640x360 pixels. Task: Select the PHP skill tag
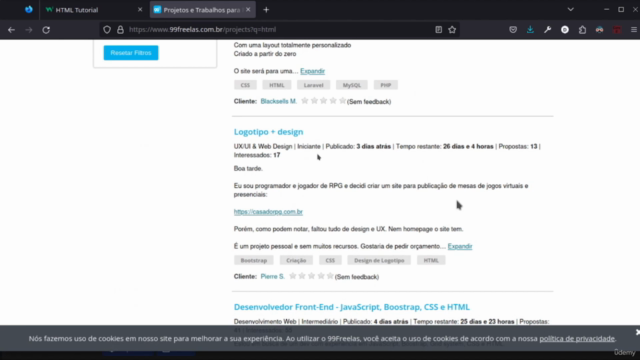(386, 85)
